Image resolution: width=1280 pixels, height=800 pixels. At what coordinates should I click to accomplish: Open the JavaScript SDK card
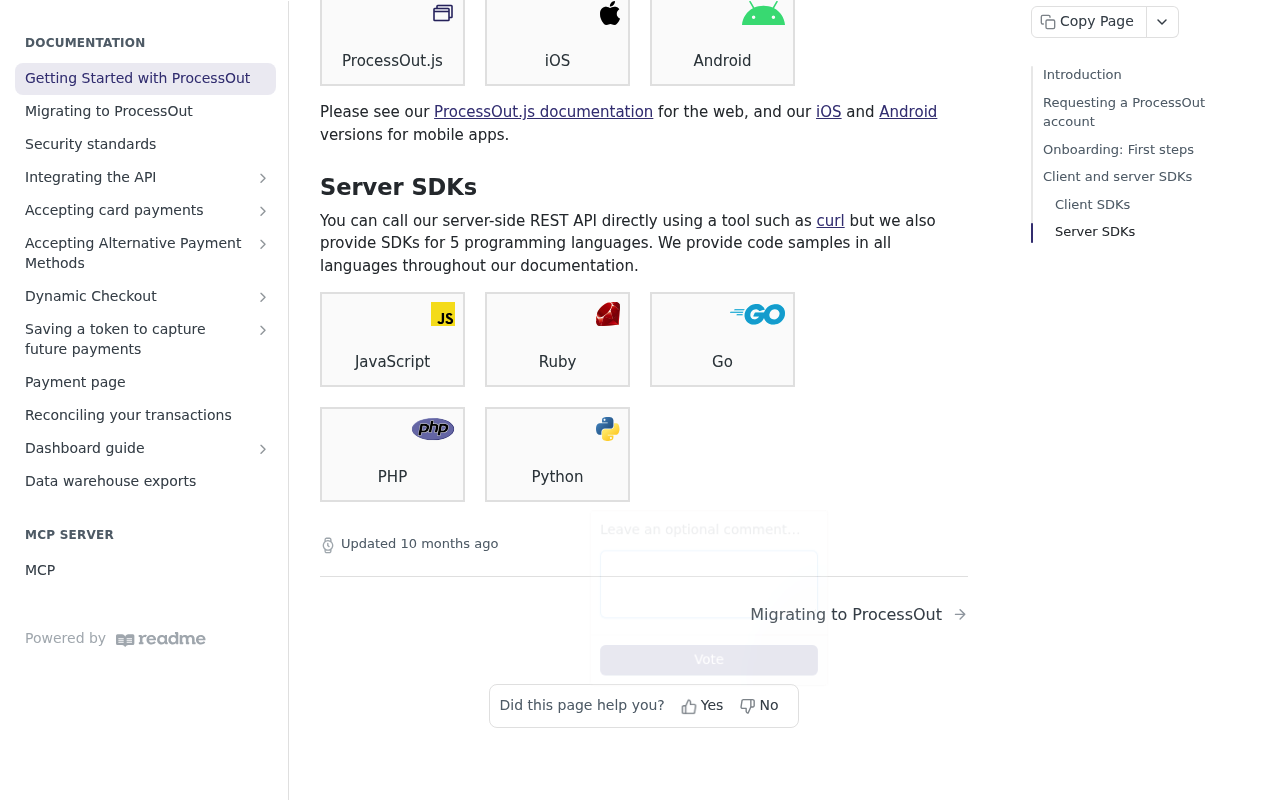click(392, 340)
